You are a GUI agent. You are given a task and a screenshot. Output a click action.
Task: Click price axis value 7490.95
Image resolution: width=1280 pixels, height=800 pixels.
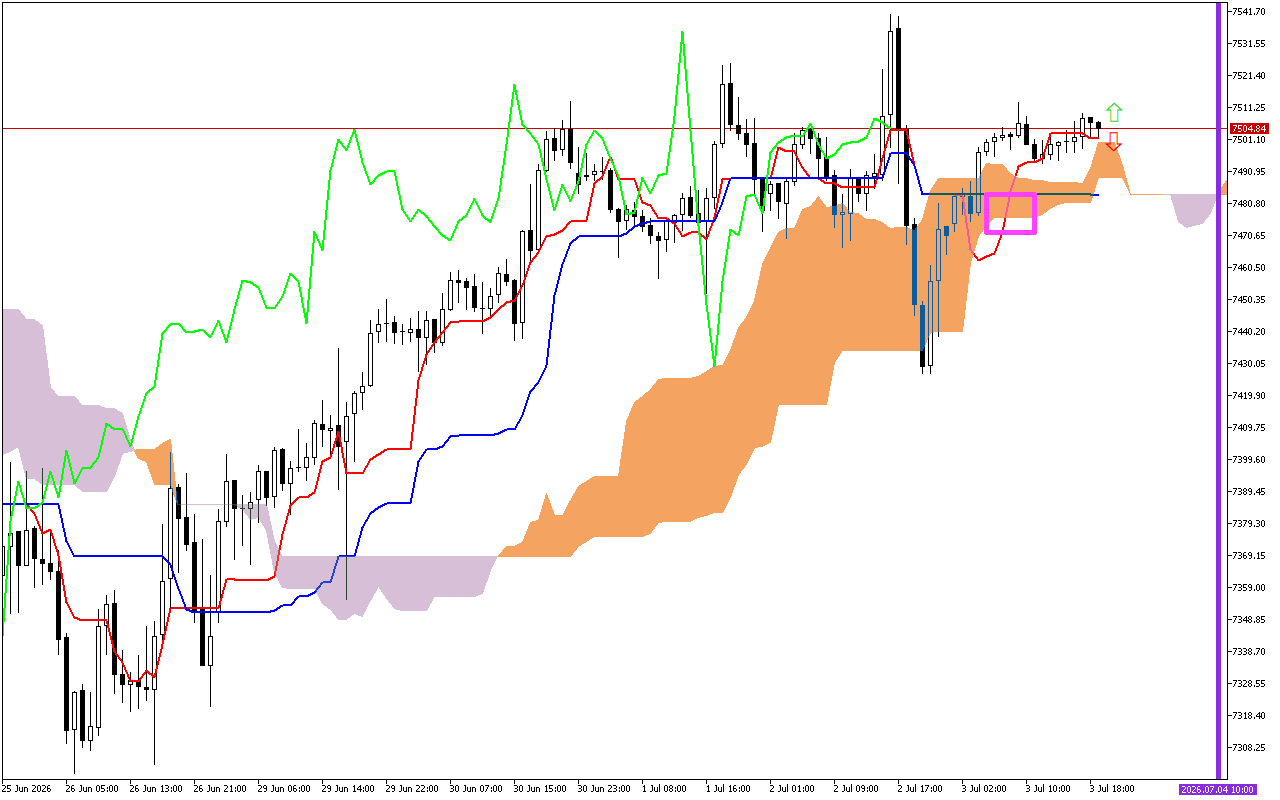[x=1250, y=172]
